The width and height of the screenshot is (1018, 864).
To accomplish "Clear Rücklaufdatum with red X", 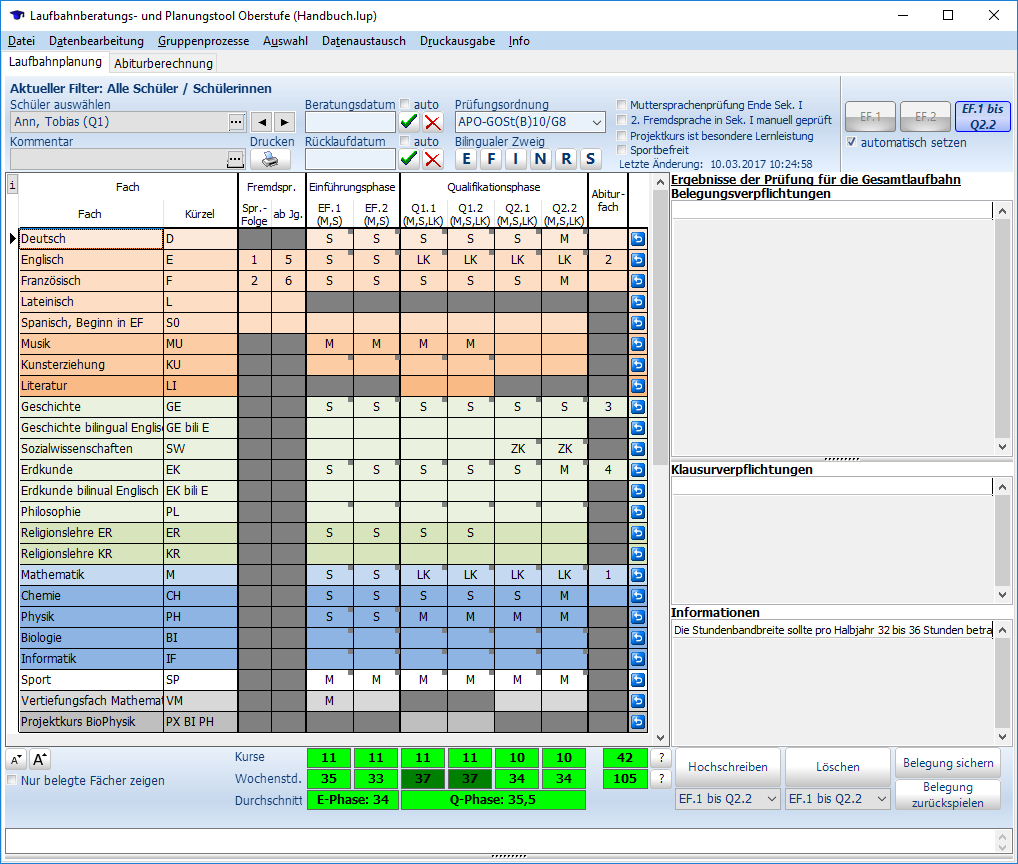I will (x=433, y=159).
